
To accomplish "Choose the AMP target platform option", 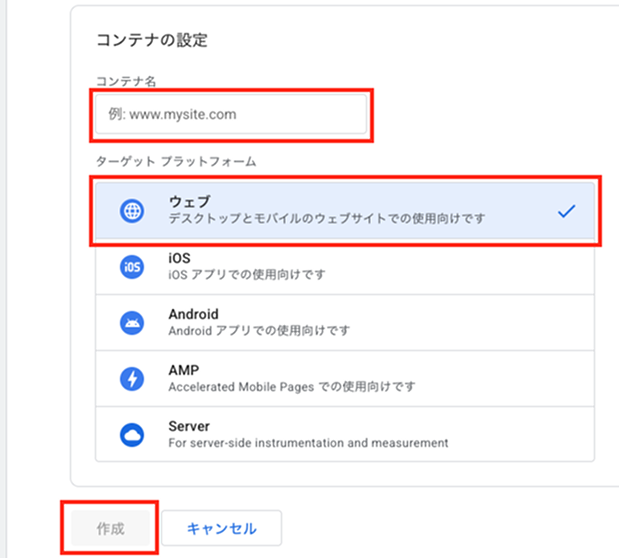I will point(345,379).
